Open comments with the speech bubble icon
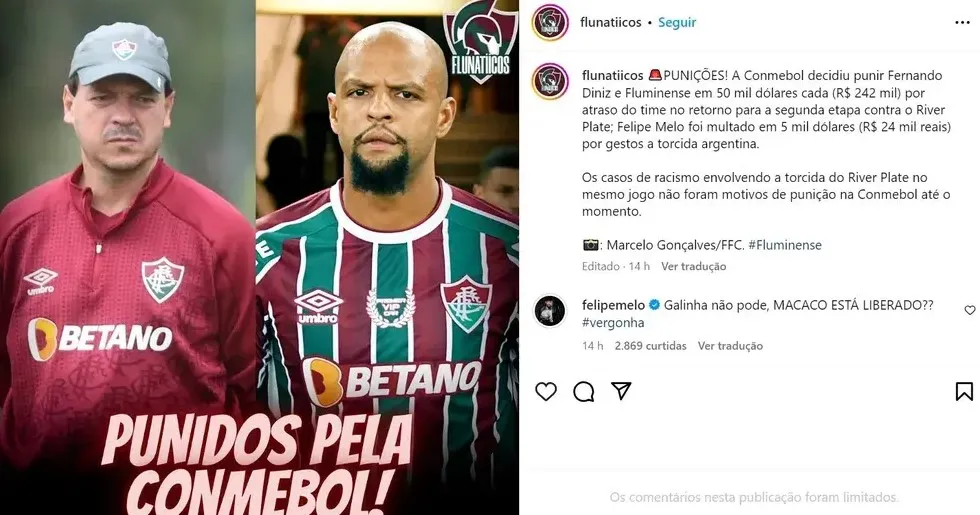Image resolution: width=980 pixels, height=515 pixels. (x=583, y=392)
